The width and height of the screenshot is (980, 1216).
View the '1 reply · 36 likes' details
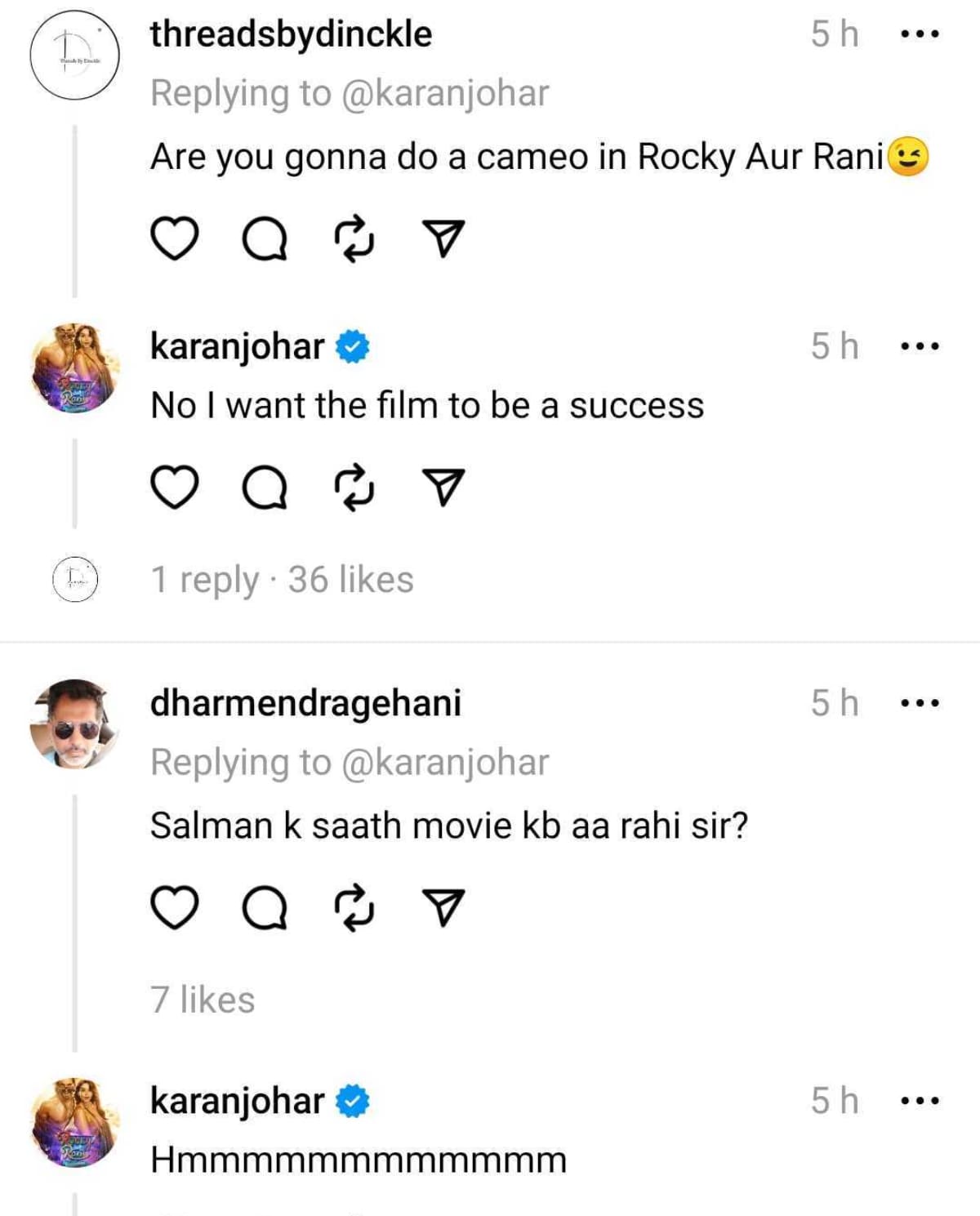(282, 580)
